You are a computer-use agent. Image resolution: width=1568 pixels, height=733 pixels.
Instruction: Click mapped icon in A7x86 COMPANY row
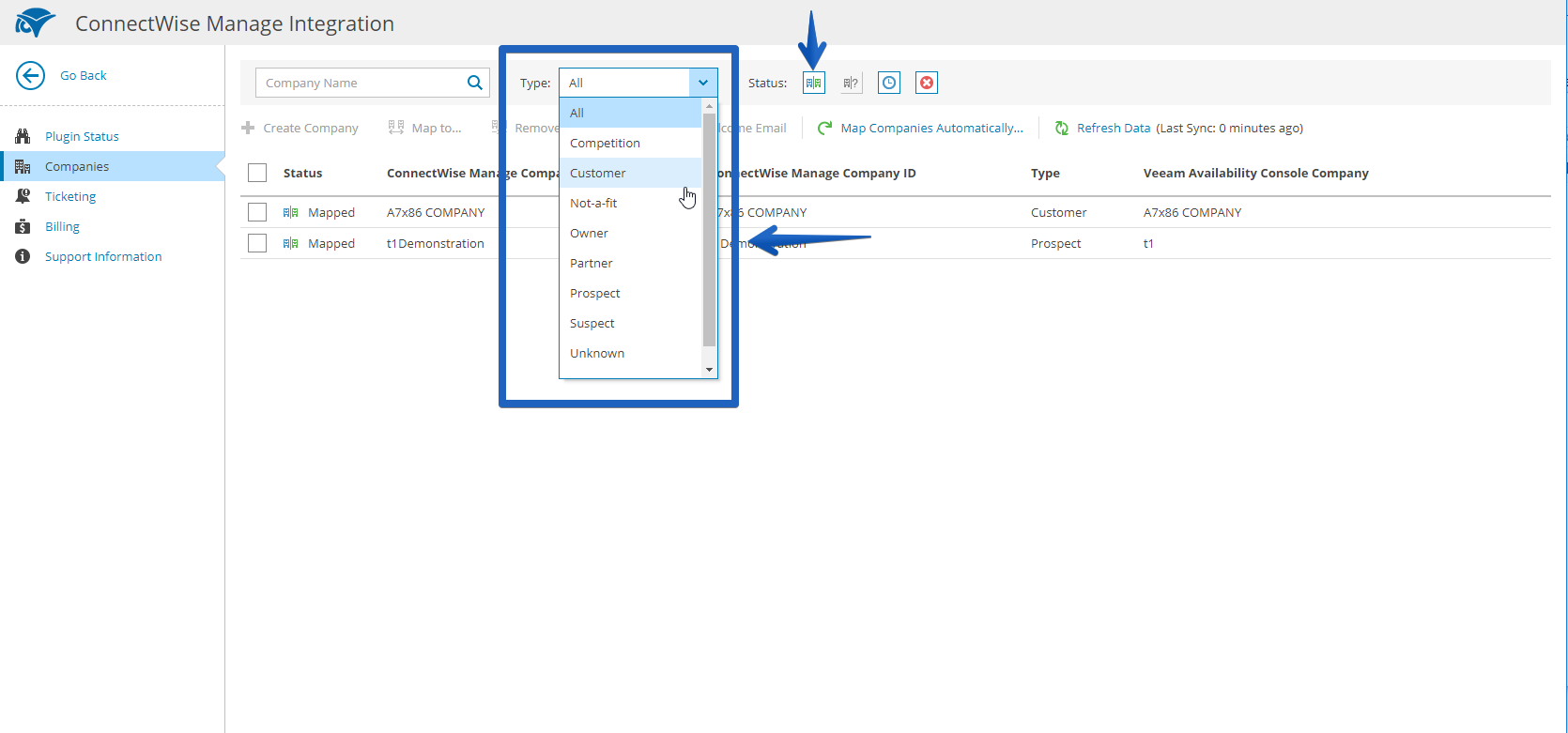click(291, 212)
